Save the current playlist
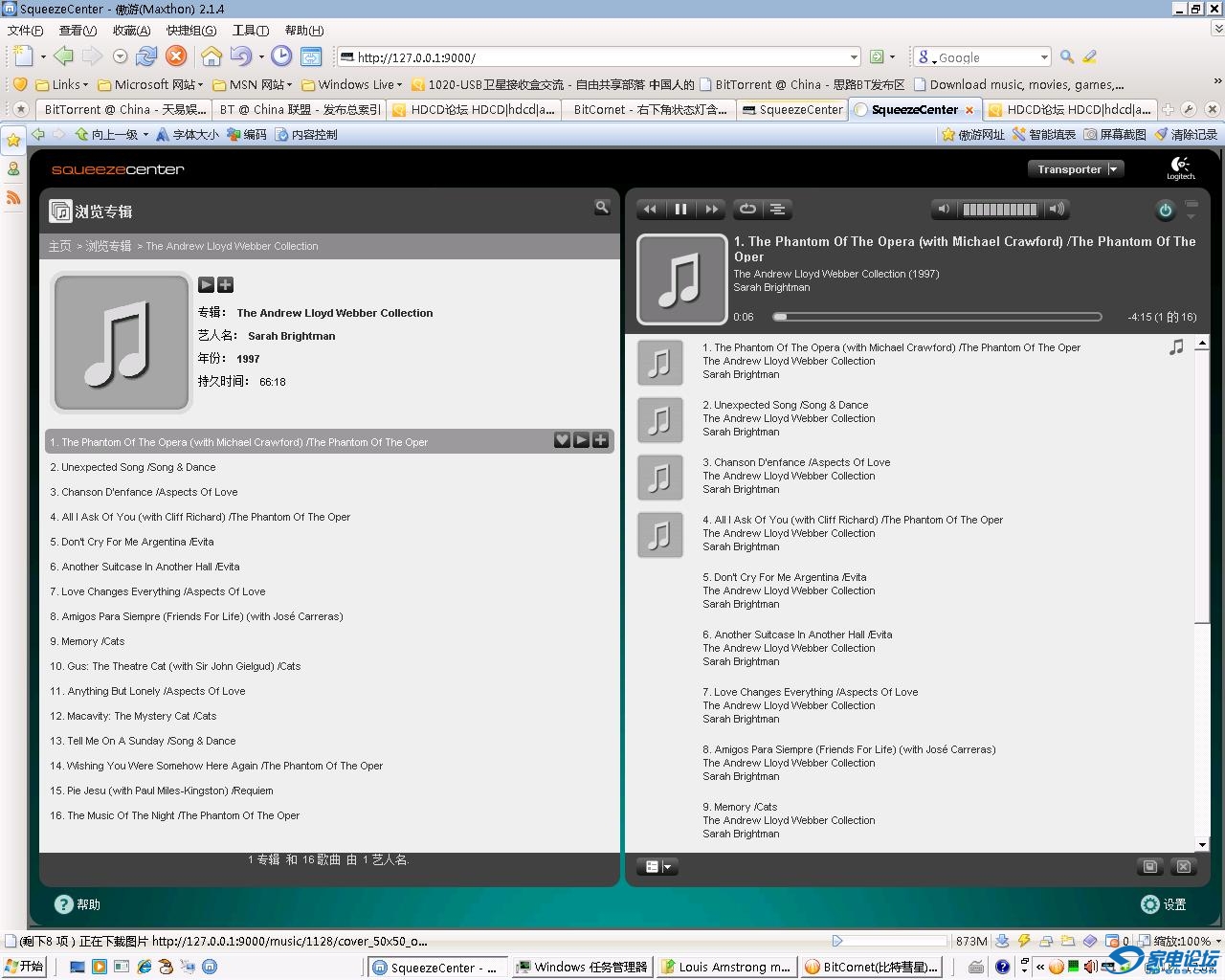This screenshot has width=1225, height=980. [1150, 867]
